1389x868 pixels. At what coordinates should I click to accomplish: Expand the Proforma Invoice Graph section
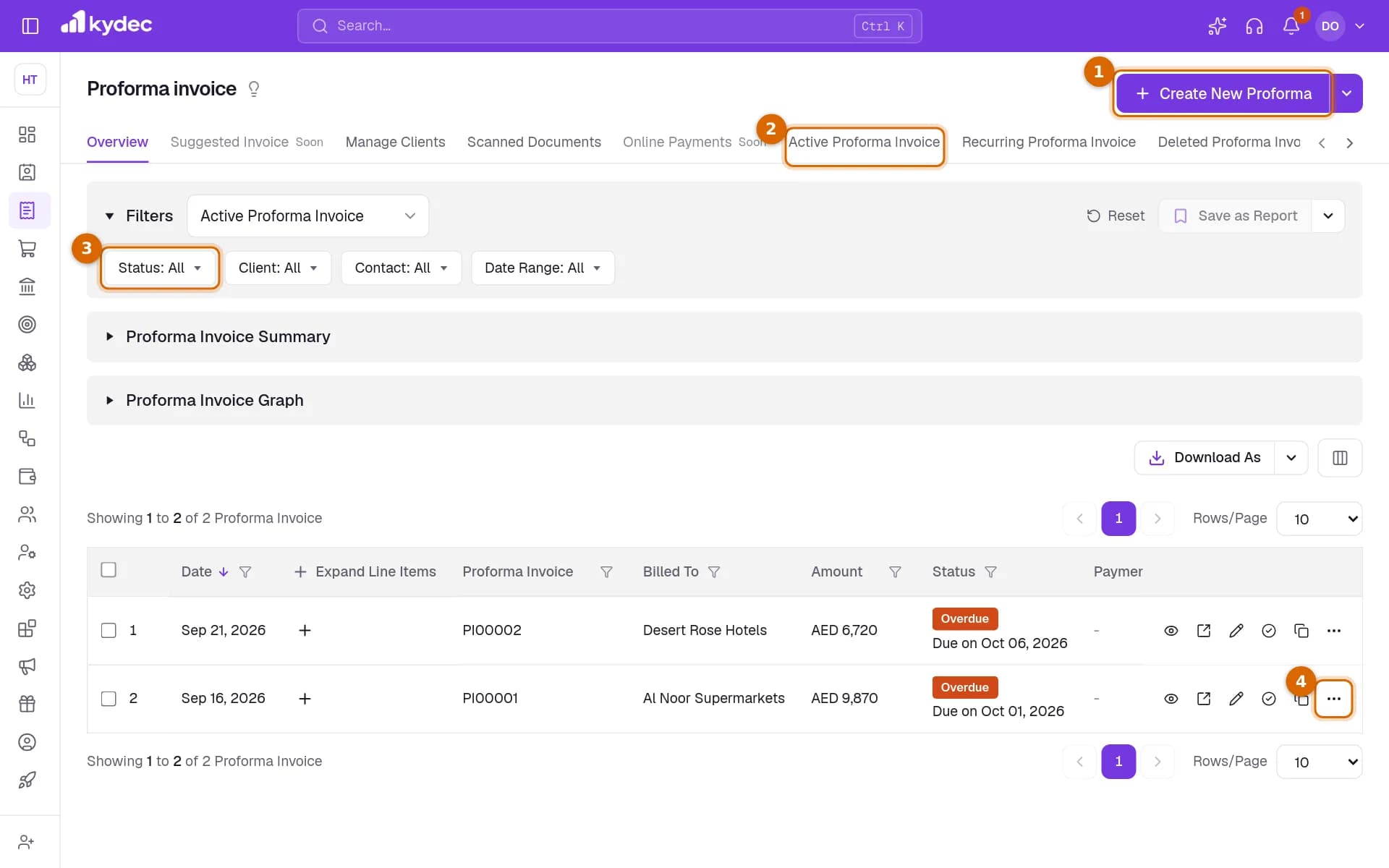(724, 400)
